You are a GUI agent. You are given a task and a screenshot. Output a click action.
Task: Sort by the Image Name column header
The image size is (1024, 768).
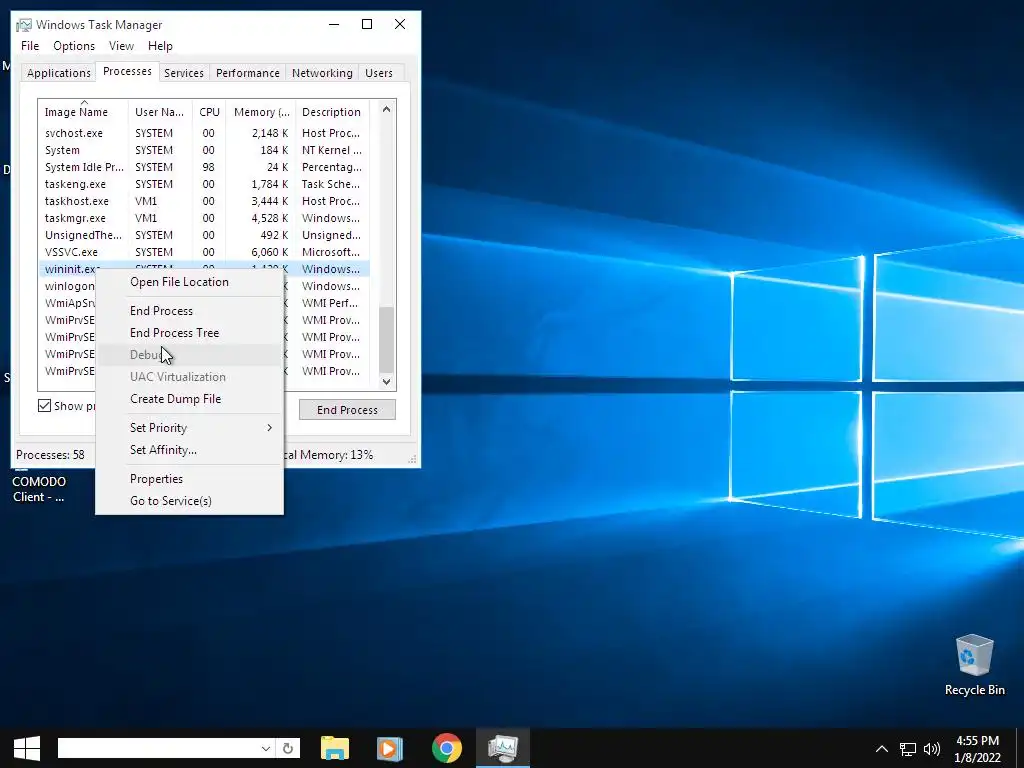pyautogui.click(x=83, y=112)
